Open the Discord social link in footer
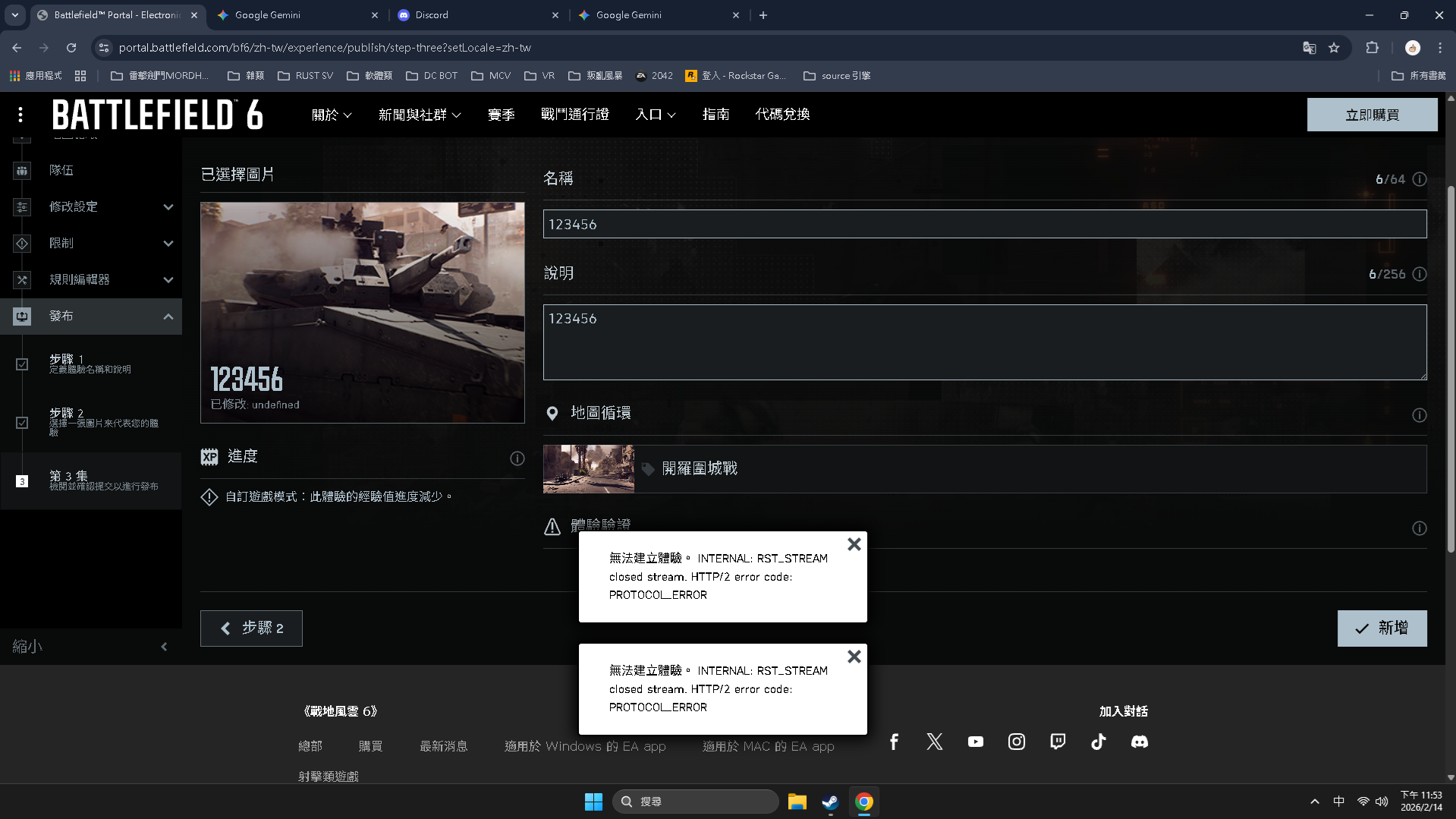1456x819 pixels. coord(1140,742)
